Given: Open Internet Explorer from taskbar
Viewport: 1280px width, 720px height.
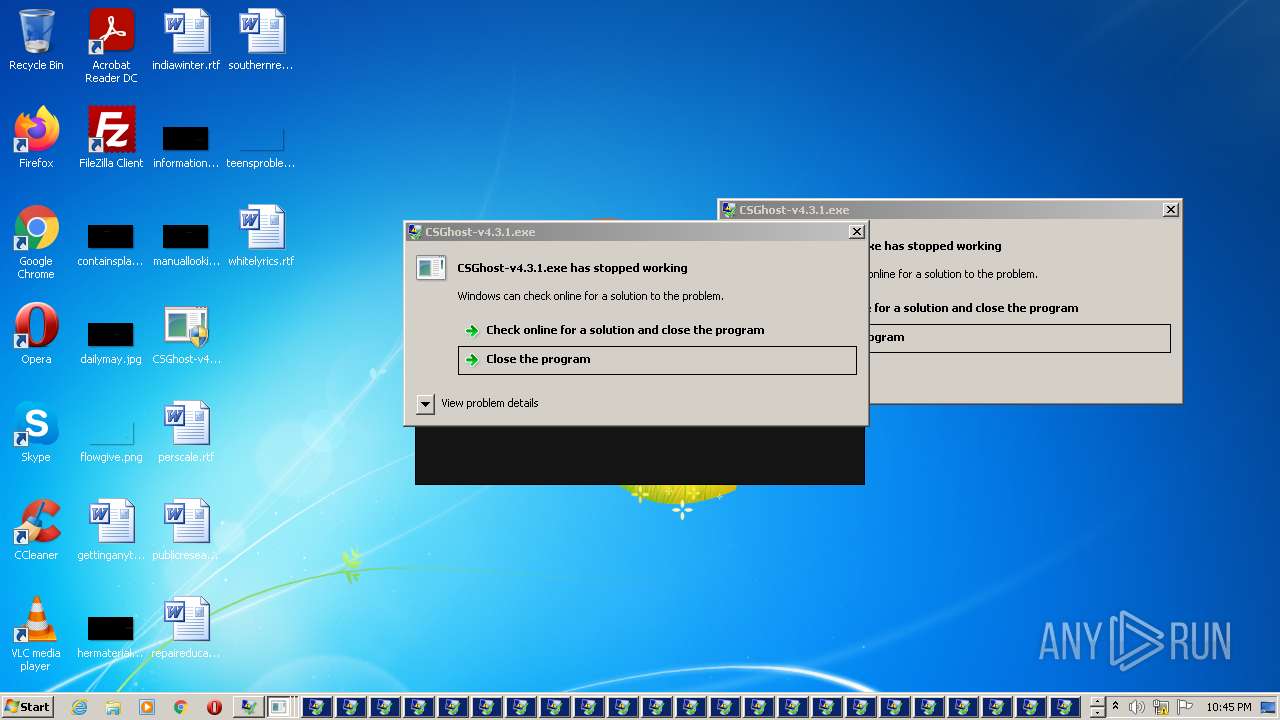Looking at the screenshot, I should pyautogui.click(x=79, y=707).
